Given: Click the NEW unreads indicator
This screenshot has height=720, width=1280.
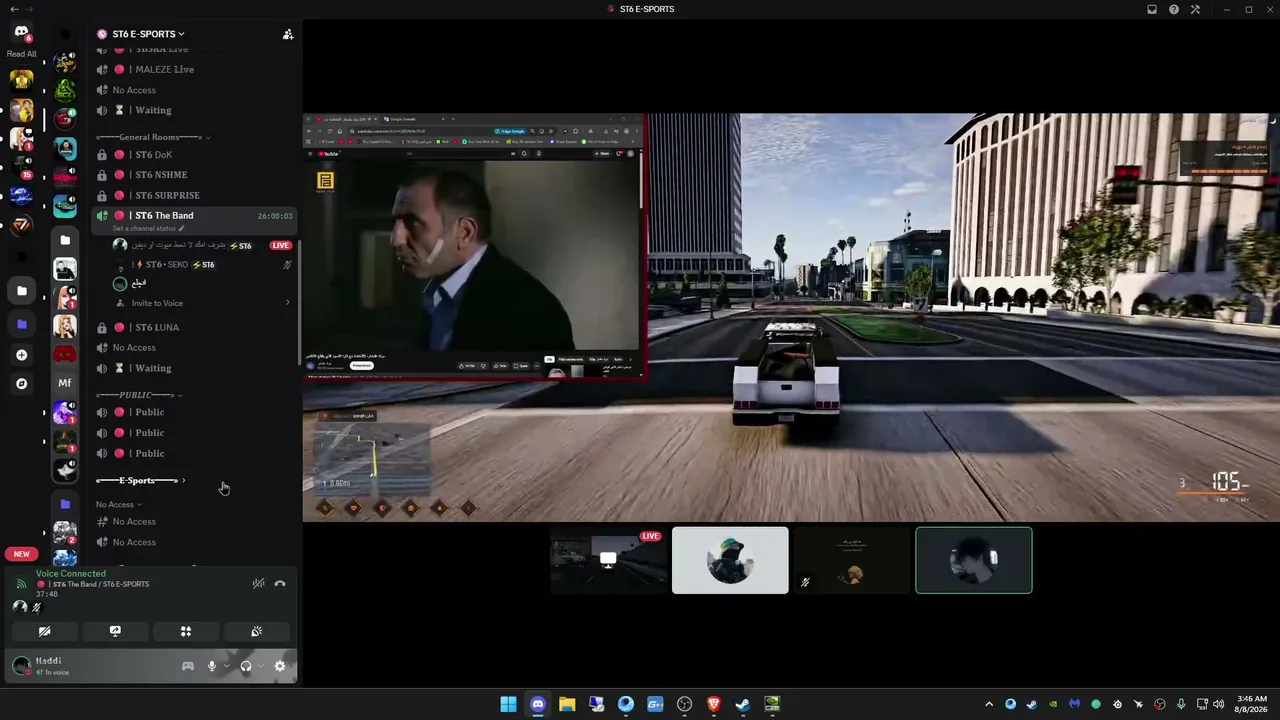Looking at the screenshot, I should click(21, 554).
